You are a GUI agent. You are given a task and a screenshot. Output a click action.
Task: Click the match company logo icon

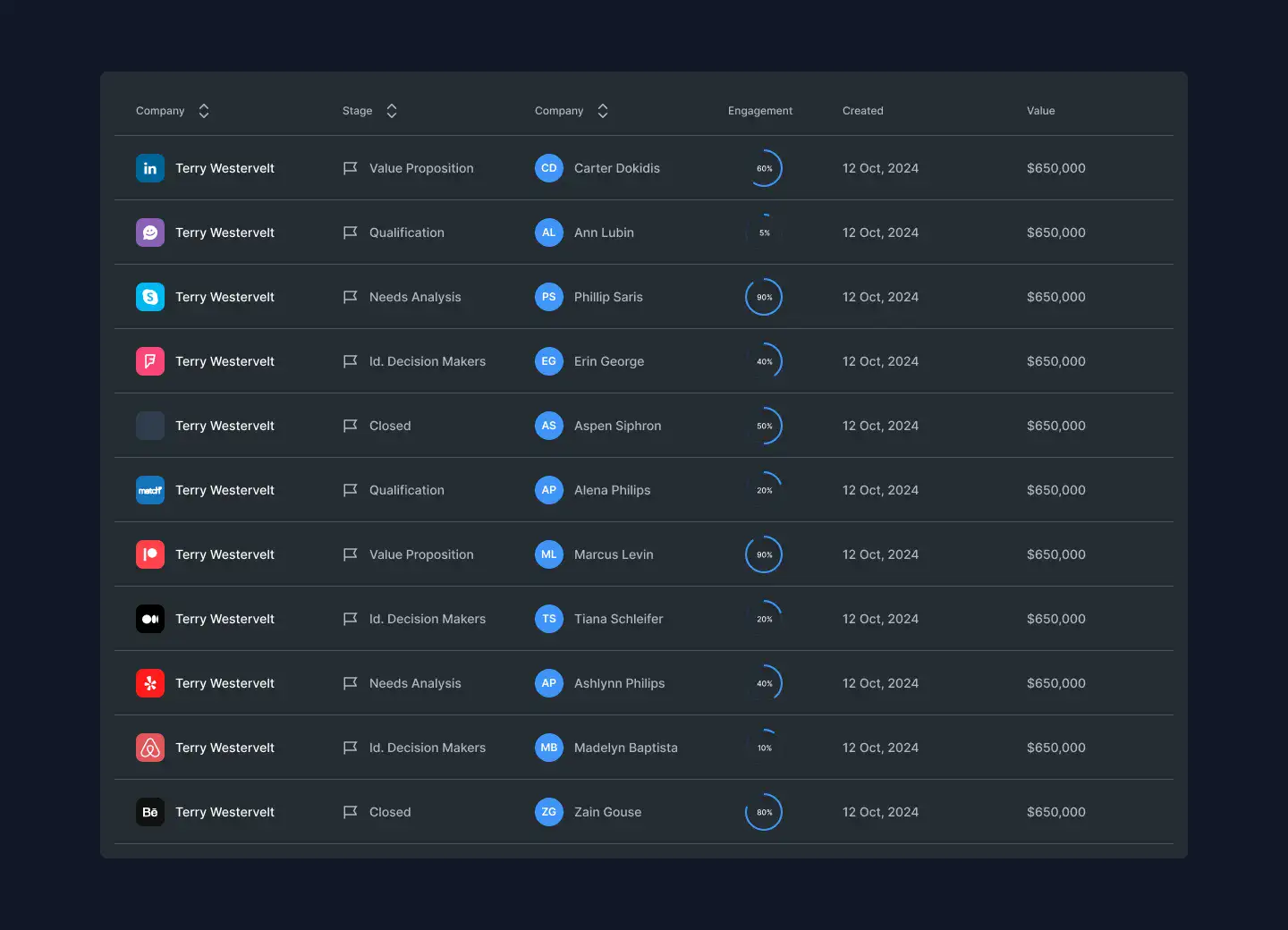coord(150,490)
